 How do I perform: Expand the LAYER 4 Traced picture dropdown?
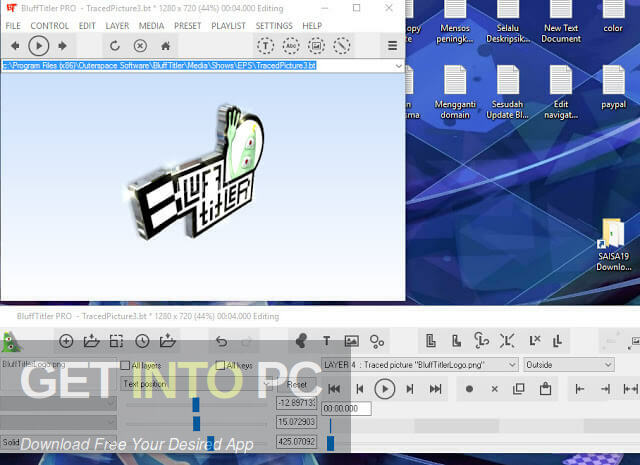point(512,365)
